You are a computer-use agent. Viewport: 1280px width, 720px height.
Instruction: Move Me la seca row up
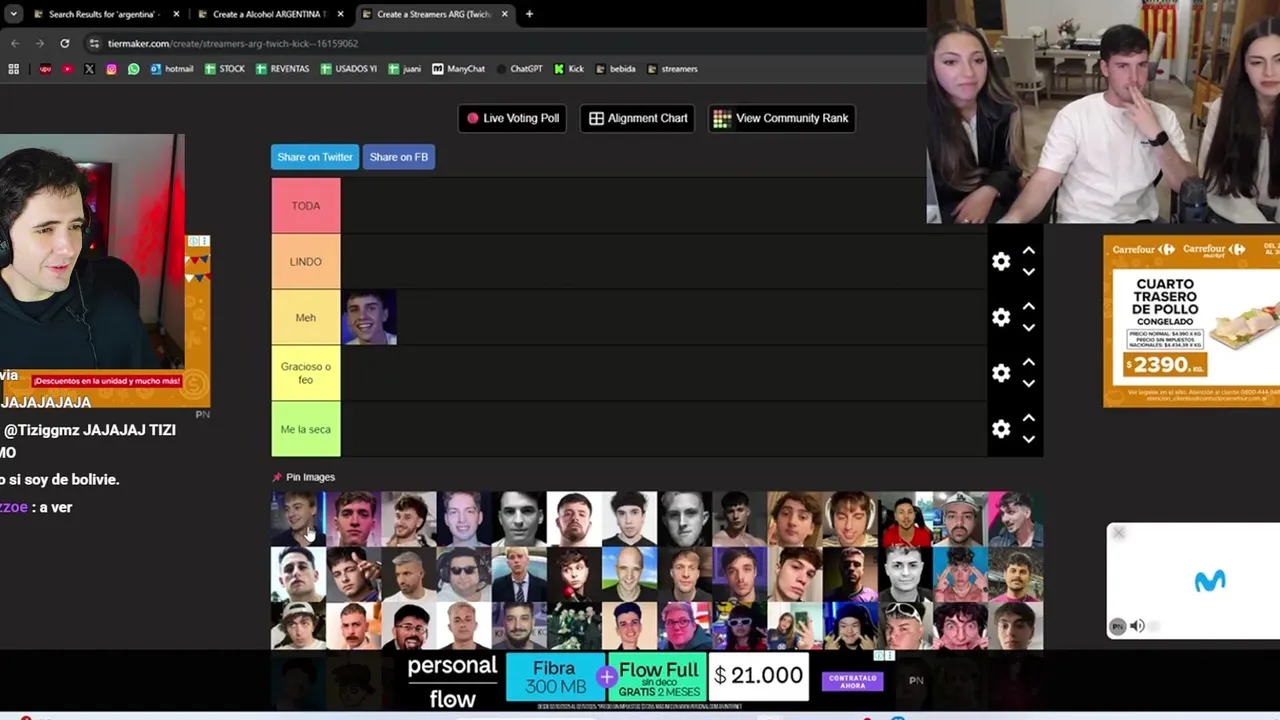[x=1028, y=419]
